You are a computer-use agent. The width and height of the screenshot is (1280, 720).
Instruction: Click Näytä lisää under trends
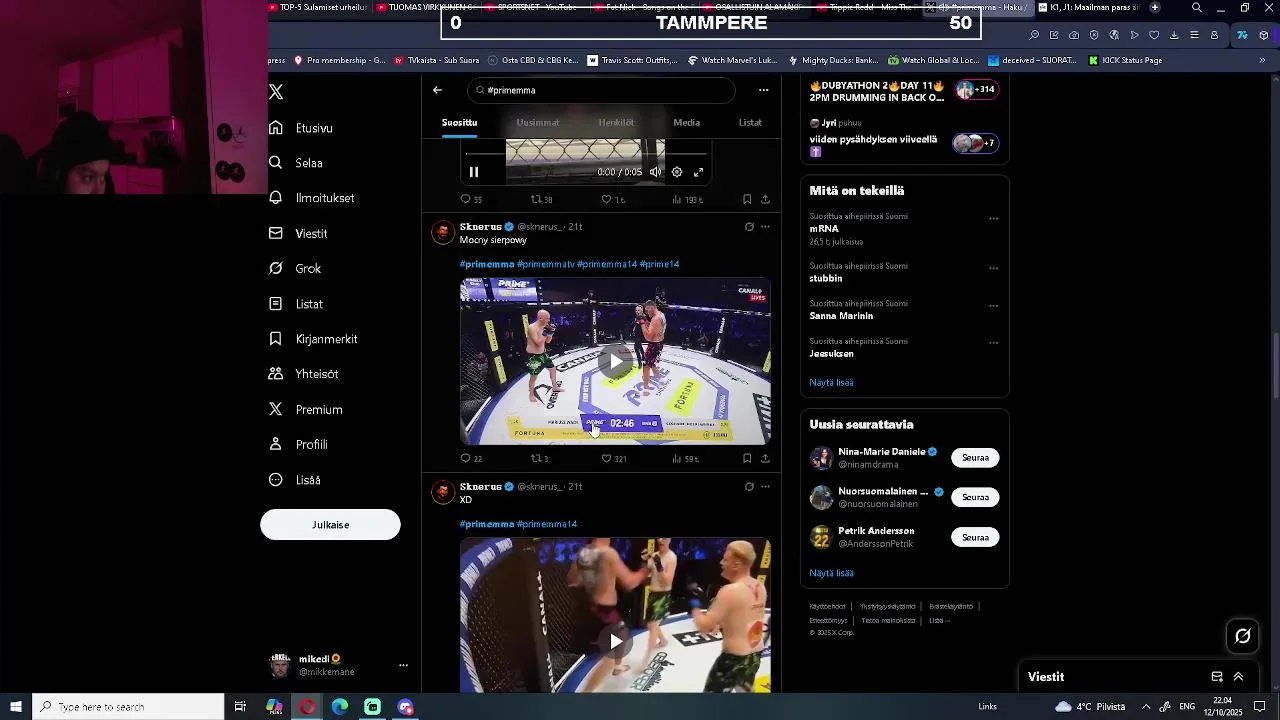(831, 382)
